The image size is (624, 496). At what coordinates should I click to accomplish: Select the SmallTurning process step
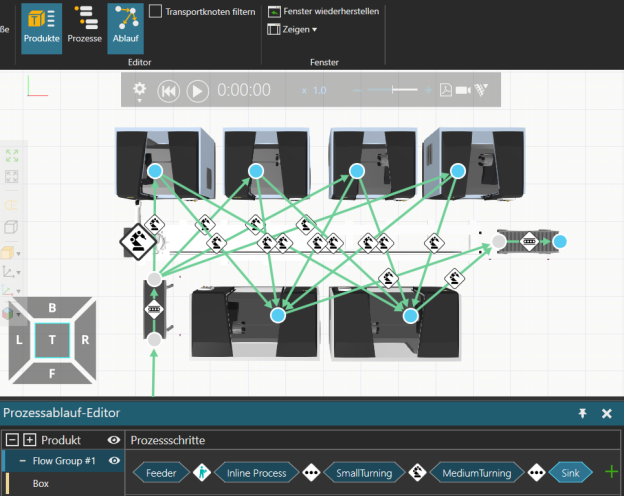364,473
